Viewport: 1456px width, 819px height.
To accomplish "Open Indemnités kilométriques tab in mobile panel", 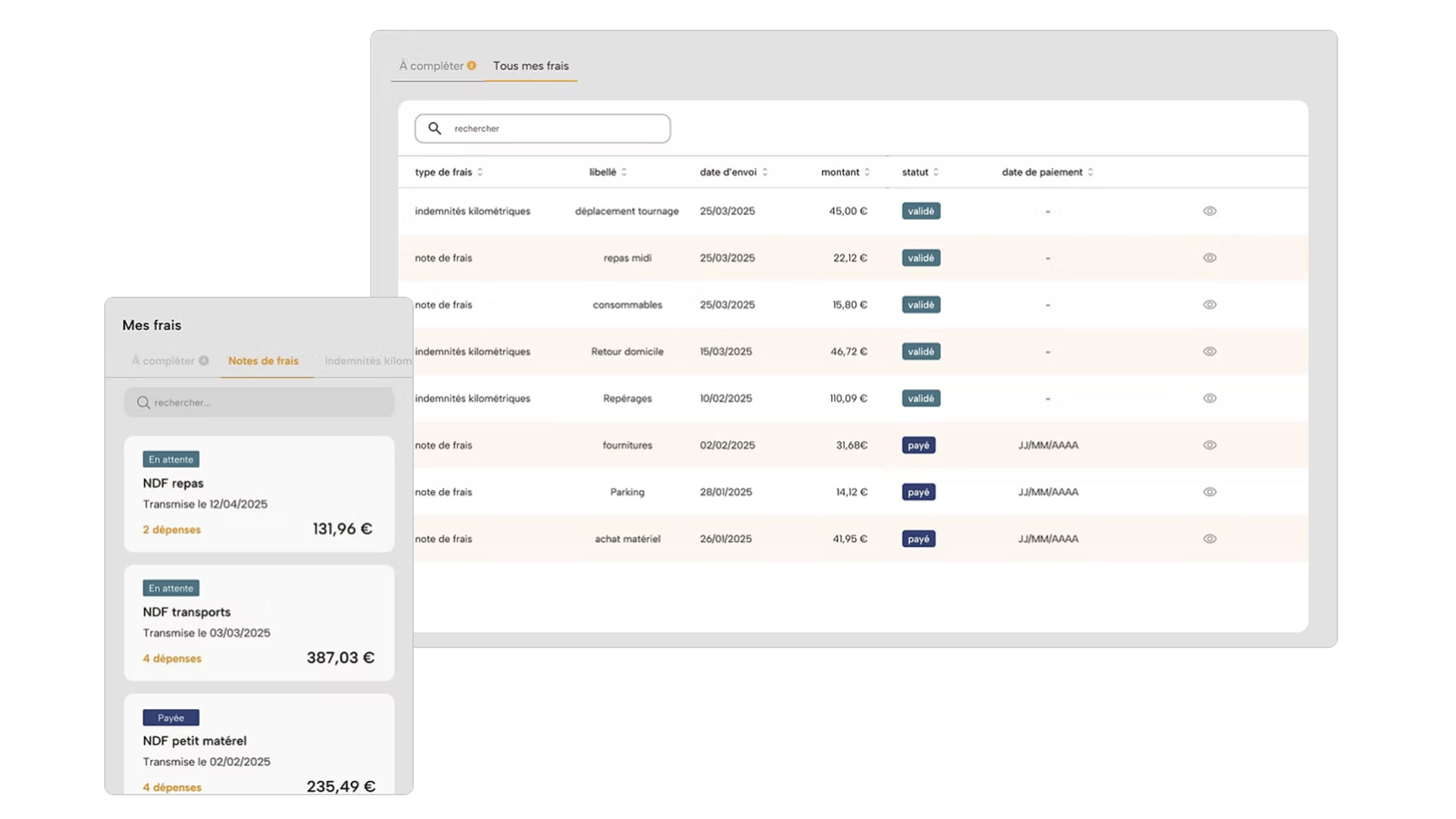I will coord(367,361).
